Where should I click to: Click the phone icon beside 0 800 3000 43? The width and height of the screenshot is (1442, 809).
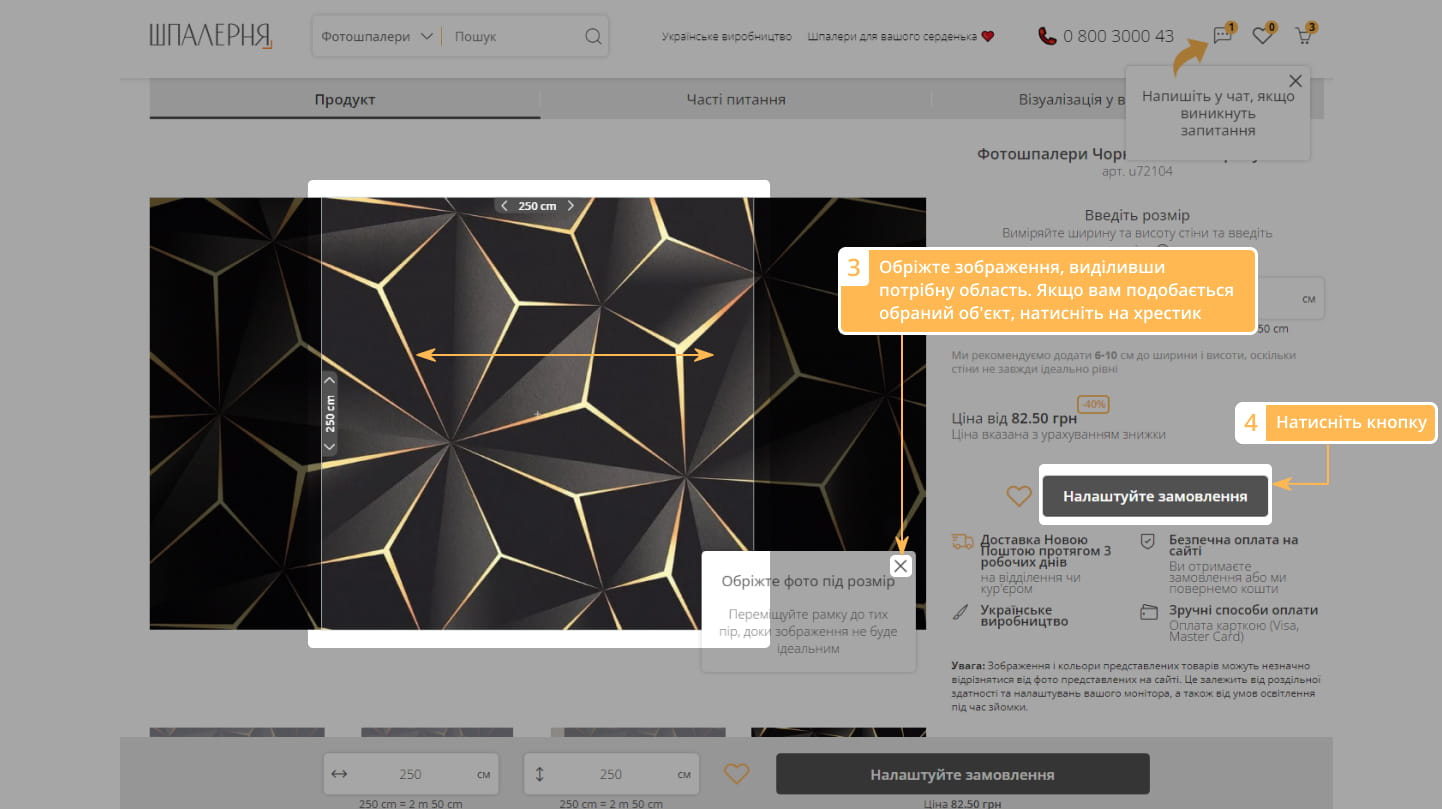click(1047, 36)
